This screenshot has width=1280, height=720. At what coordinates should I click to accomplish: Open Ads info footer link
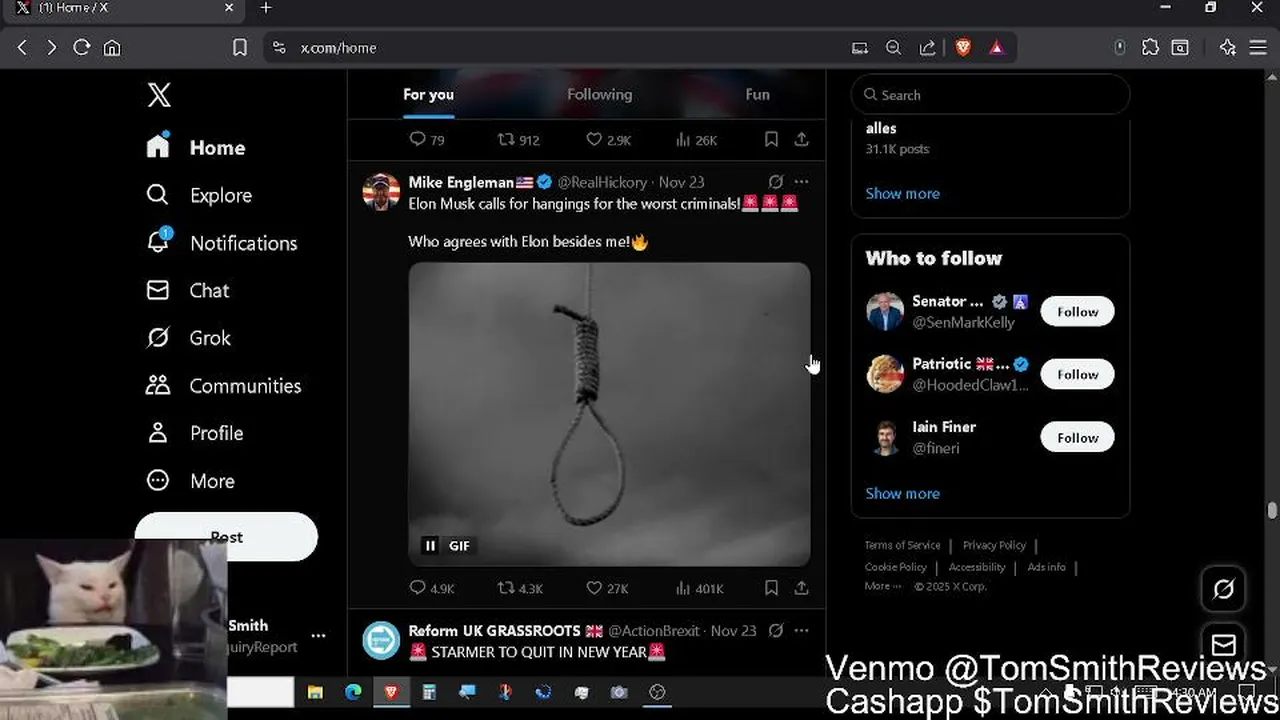coord(1046,567)
